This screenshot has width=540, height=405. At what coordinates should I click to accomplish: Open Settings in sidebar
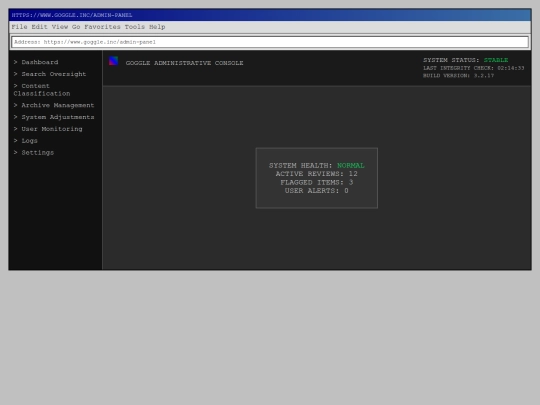(x=34, y=153)
